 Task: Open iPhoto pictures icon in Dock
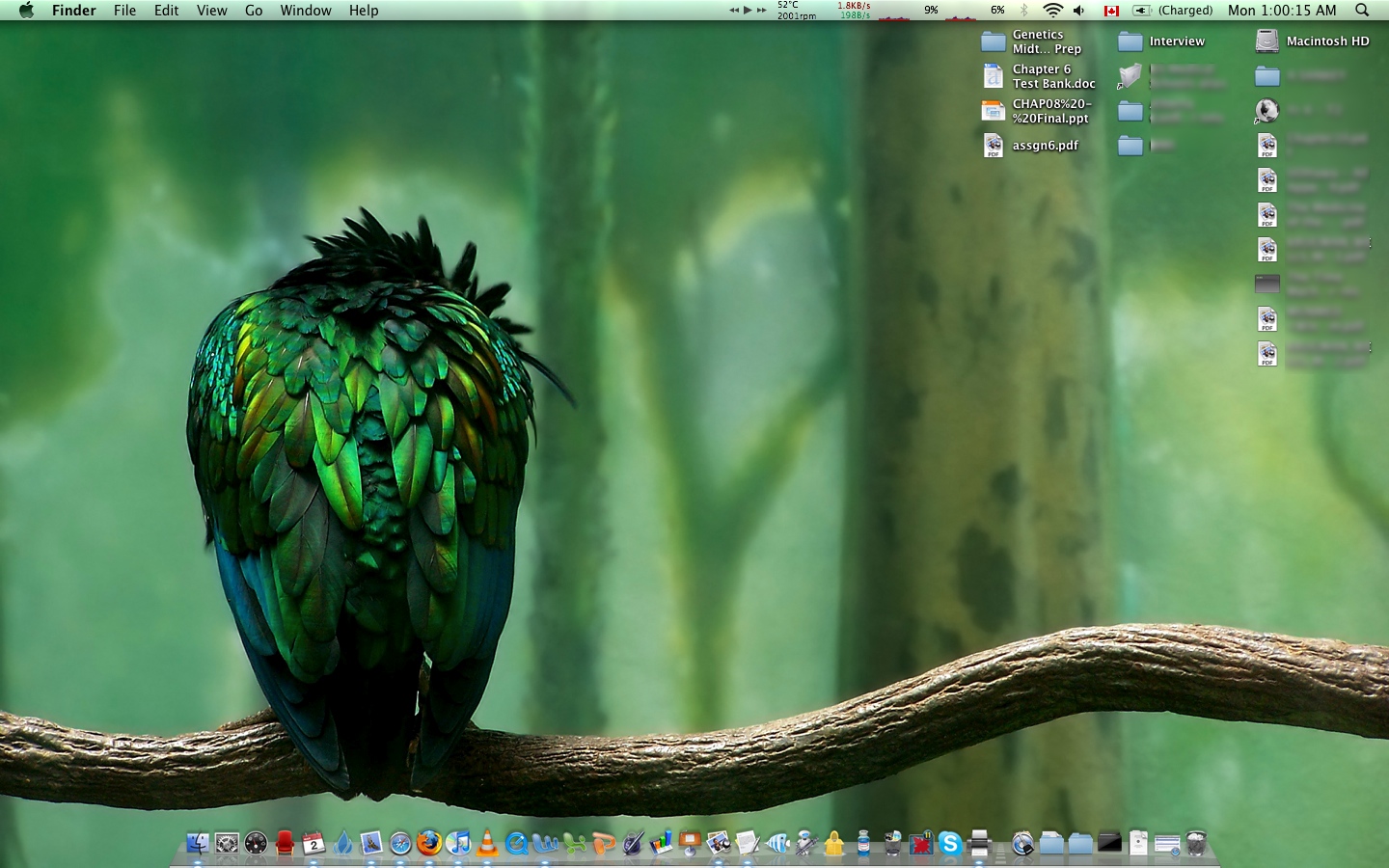(x=720, y=843)
